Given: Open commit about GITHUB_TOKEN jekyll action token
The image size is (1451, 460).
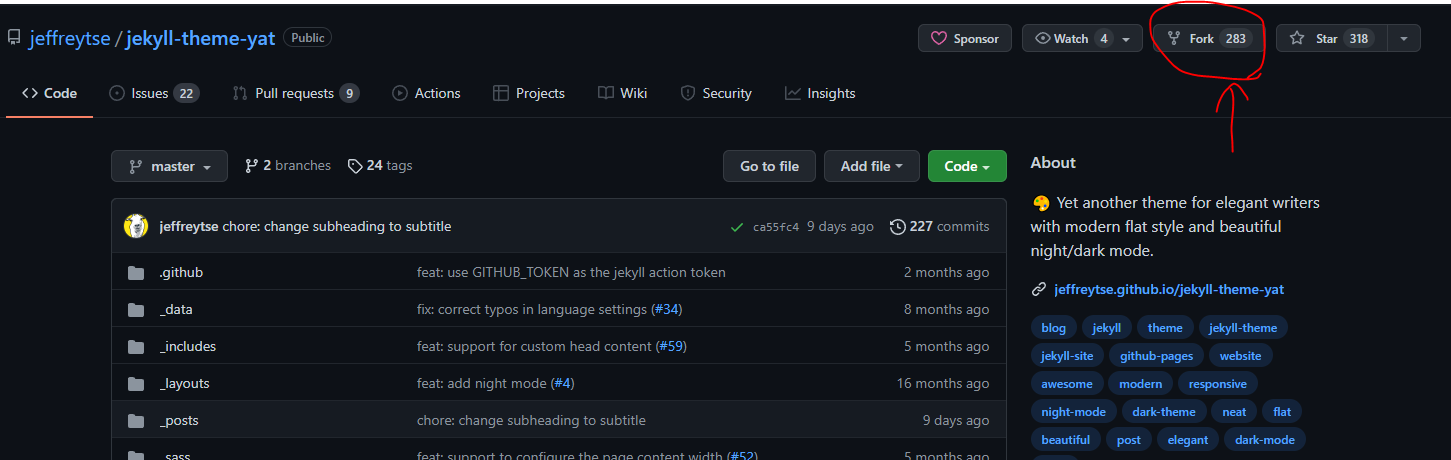Looking at the screenshot, I should click(571, 272).
